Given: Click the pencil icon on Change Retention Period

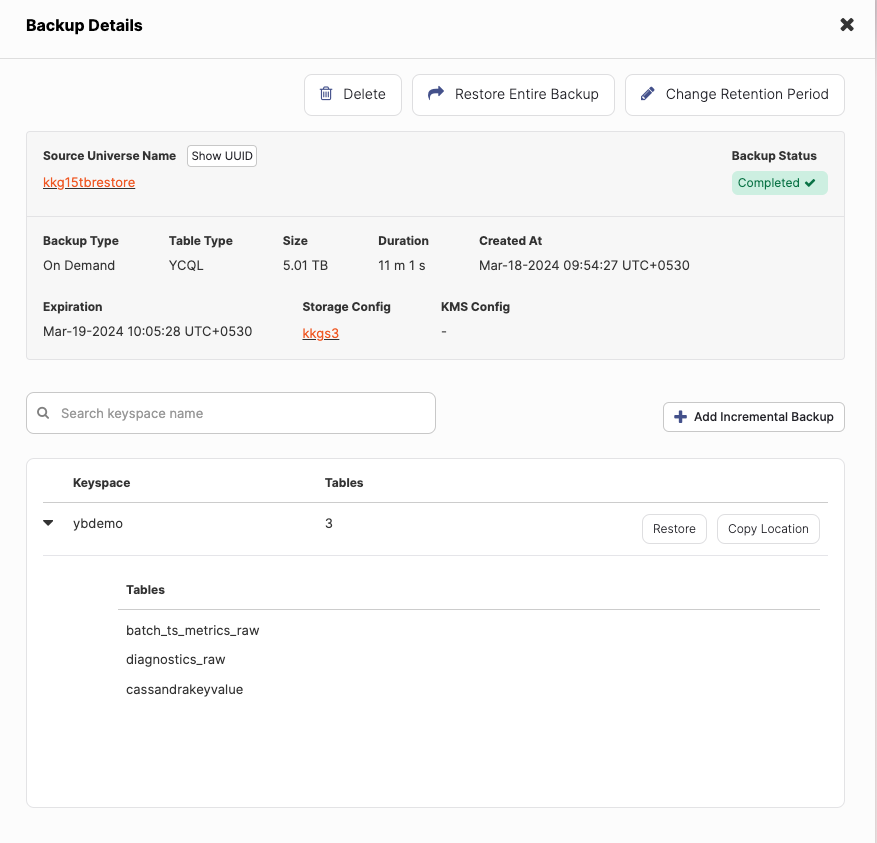Looking at the screenshot, I should pyautogui.click(x=647, y=94).
